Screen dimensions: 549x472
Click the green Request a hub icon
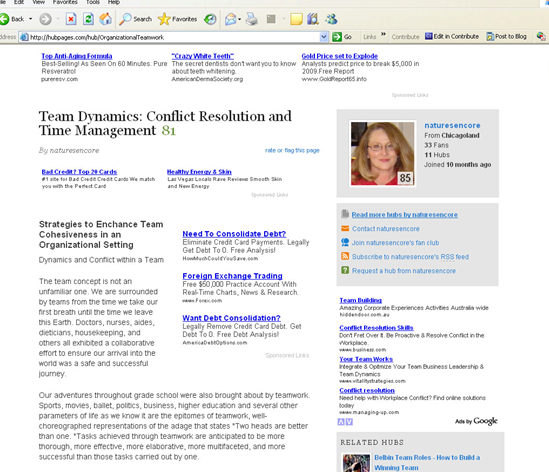(345, 270)
